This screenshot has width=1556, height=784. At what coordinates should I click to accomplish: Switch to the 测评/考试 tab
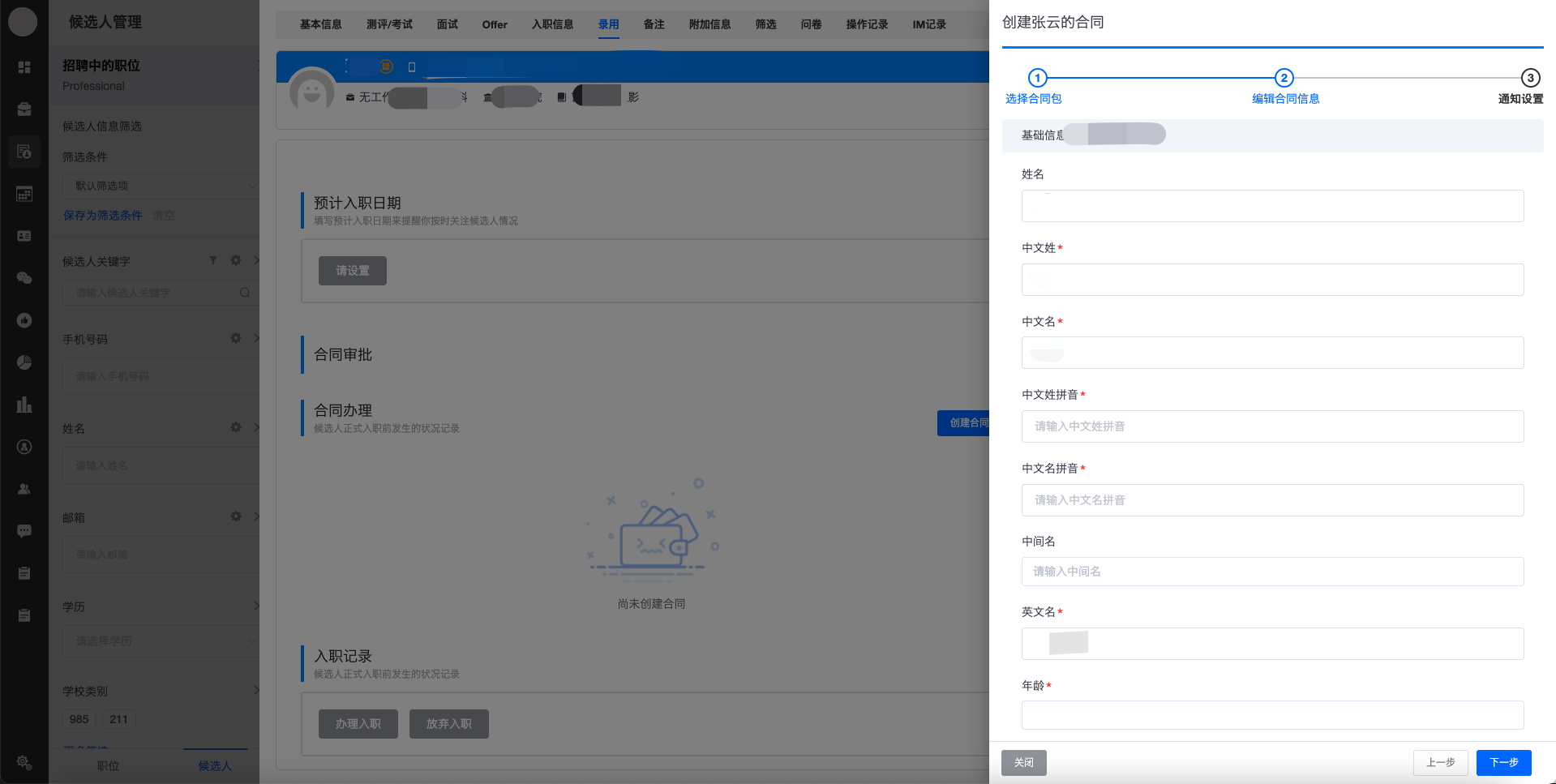[x=389, y=24]
